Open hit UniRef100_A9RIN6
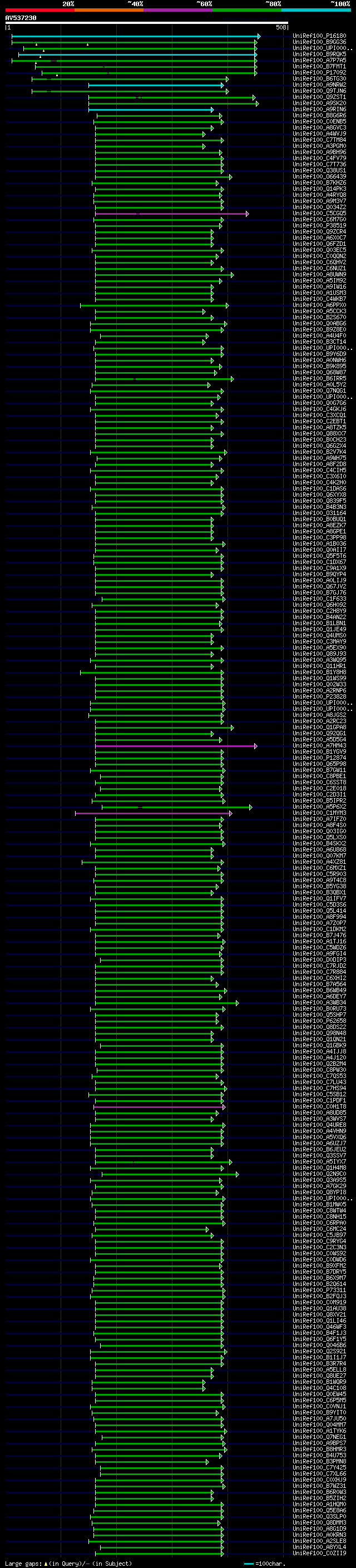This screenshot has height=1568, width=356. 319,109
